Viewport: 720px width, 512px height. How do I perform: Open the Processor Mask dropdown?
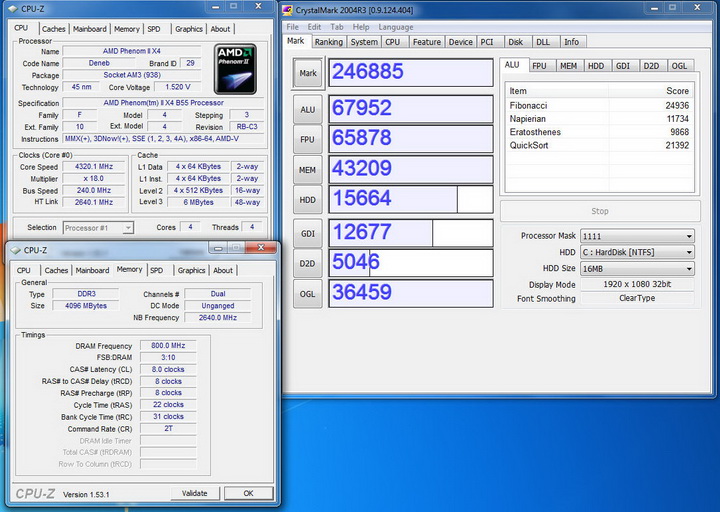637,236
